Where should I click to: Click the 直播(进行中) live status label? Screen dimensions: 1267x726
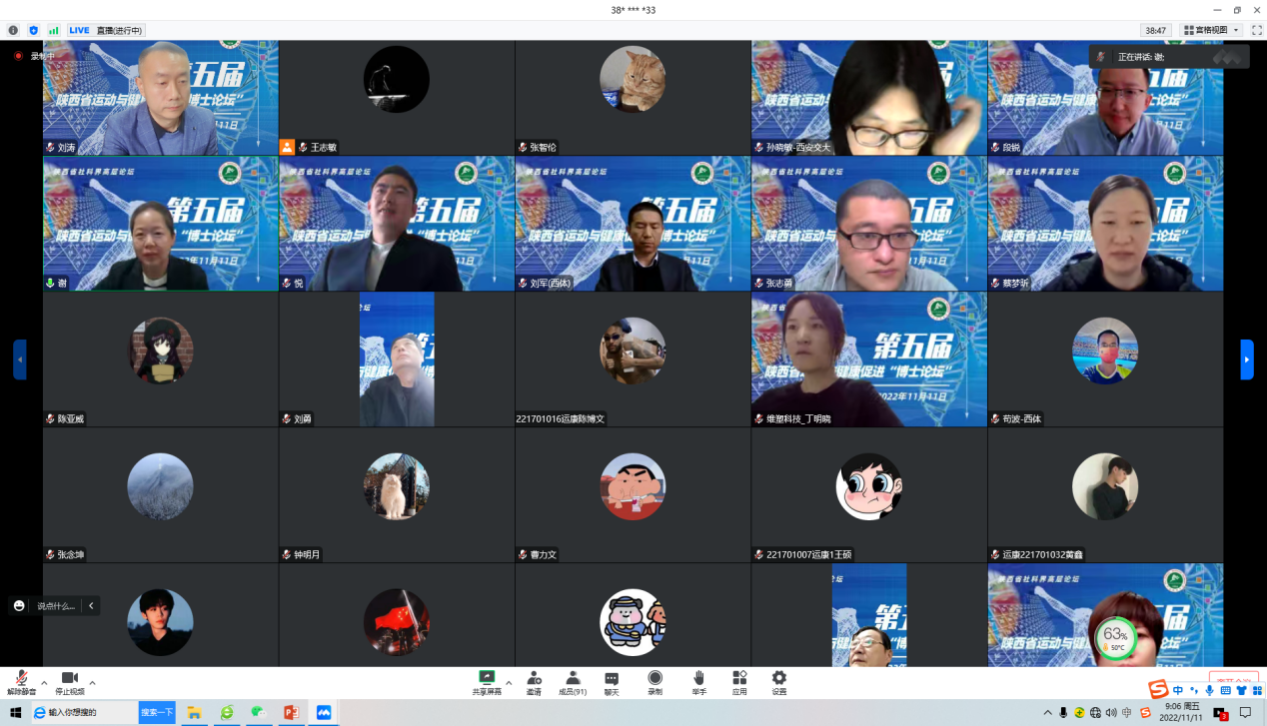pyautogui.click(x=119, y=31)
